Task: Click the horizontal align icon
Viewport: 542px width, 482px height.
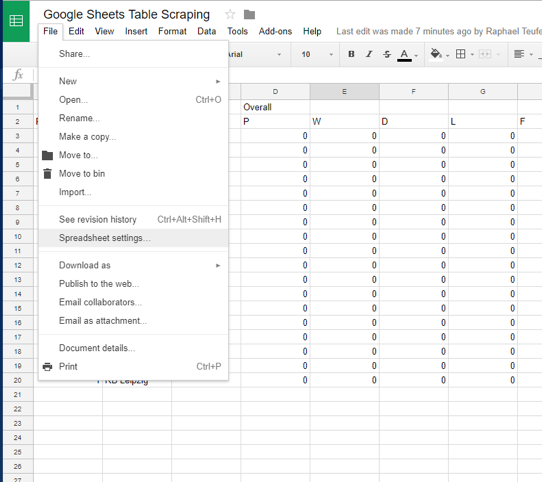Action: point(519,54)
